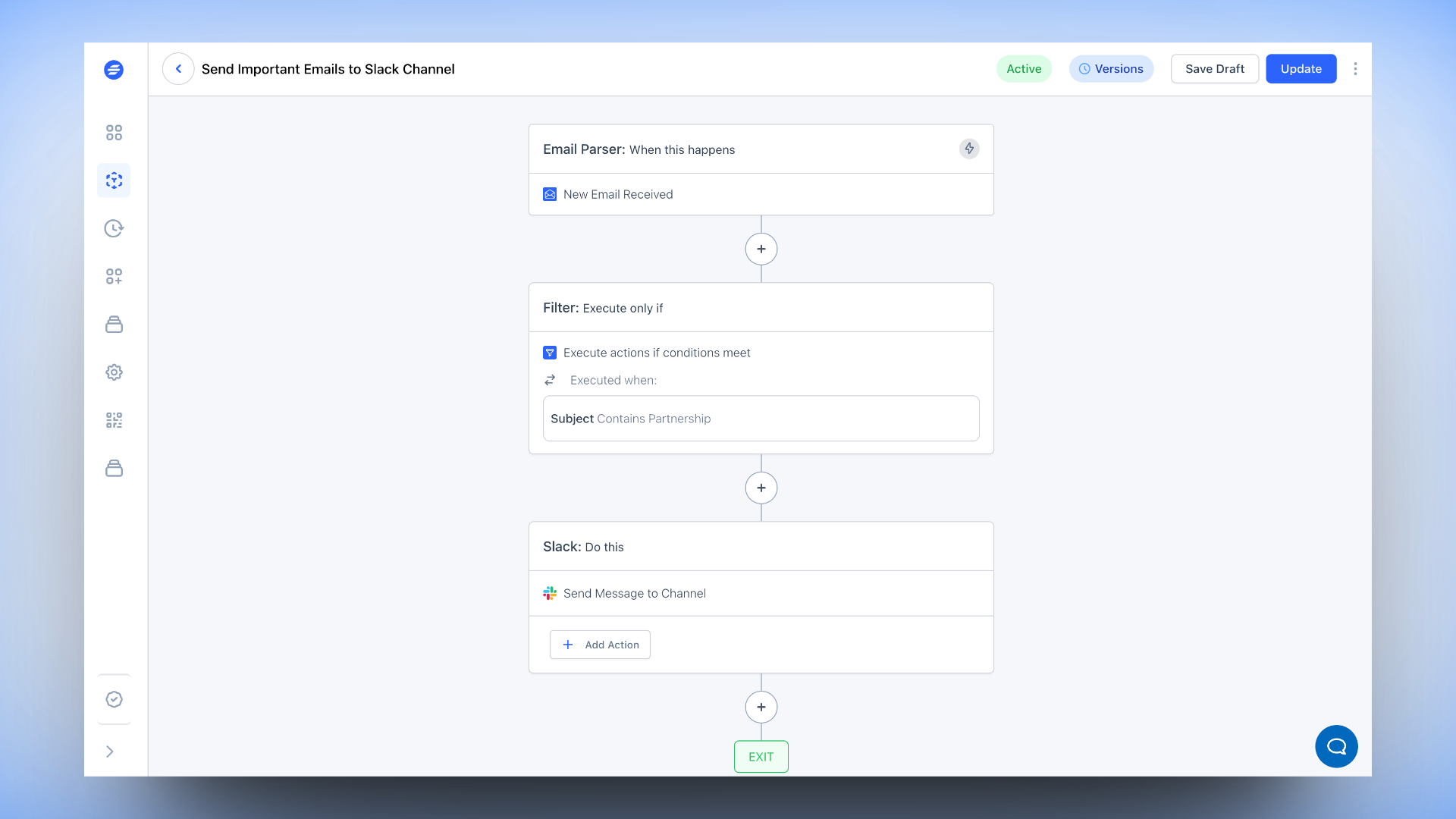Click the app logo in the sidebar

114,70
